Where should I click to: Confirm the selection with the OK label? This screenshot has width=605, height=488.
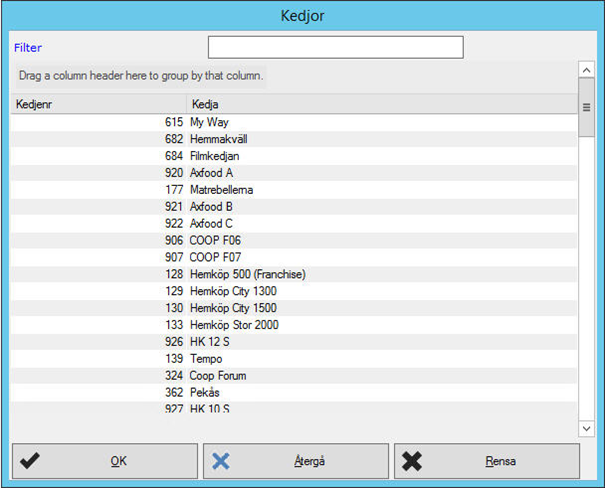point(118,461)
